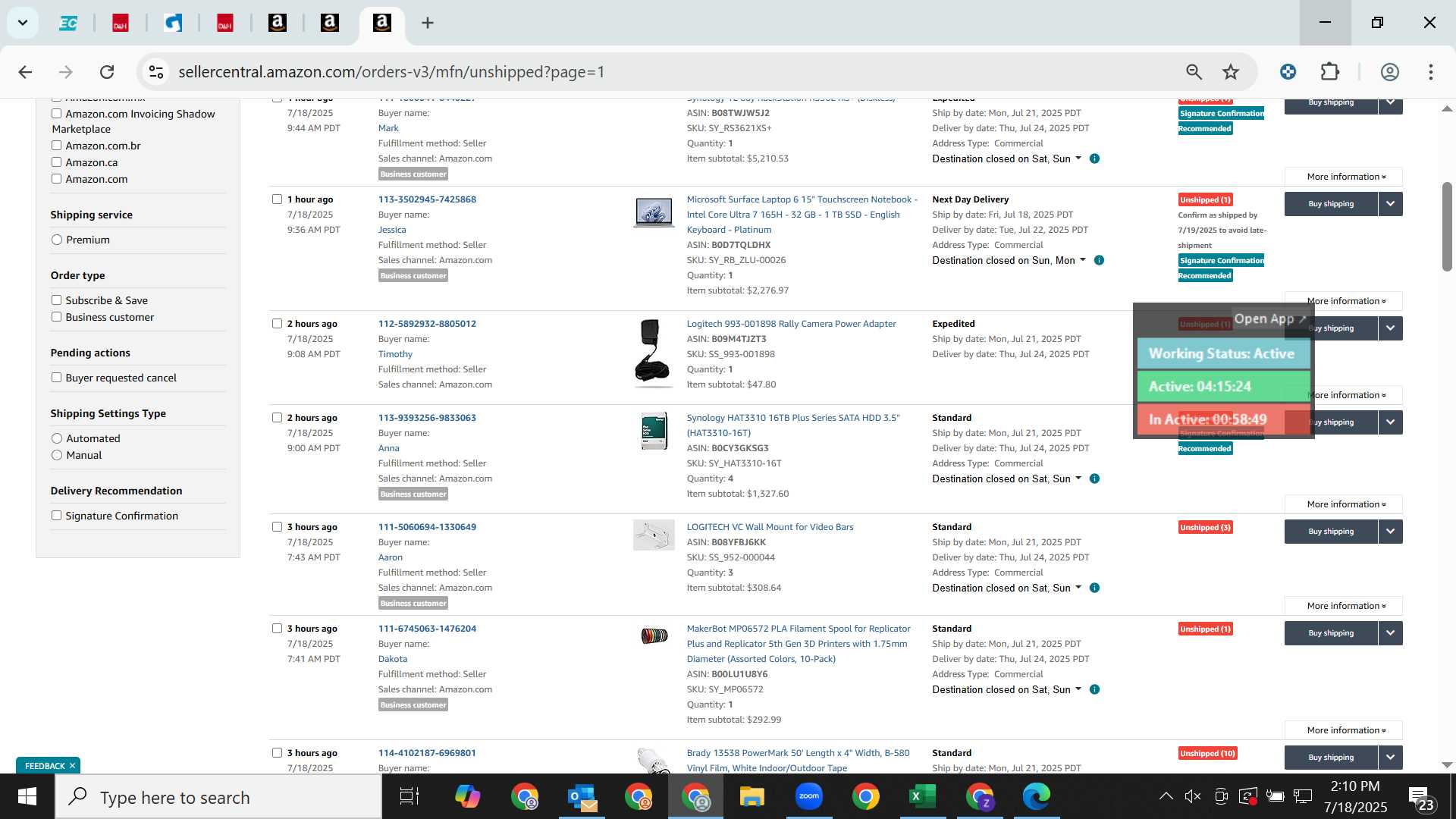Screen dimensions: 1456x819
Task: Switch to the second browser tab
Action: (121, 23)
